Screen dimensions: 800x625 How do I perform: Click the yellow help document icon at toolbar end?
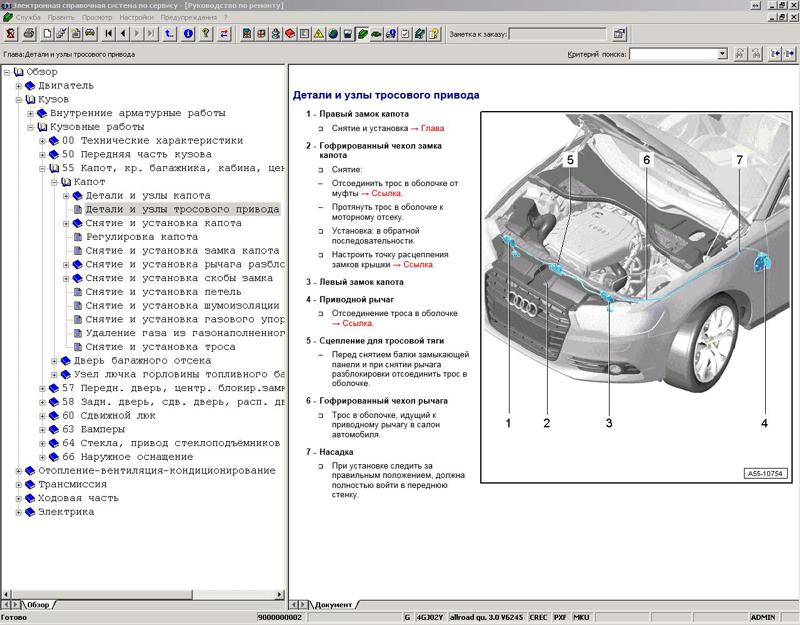click(x=434, y=34)
